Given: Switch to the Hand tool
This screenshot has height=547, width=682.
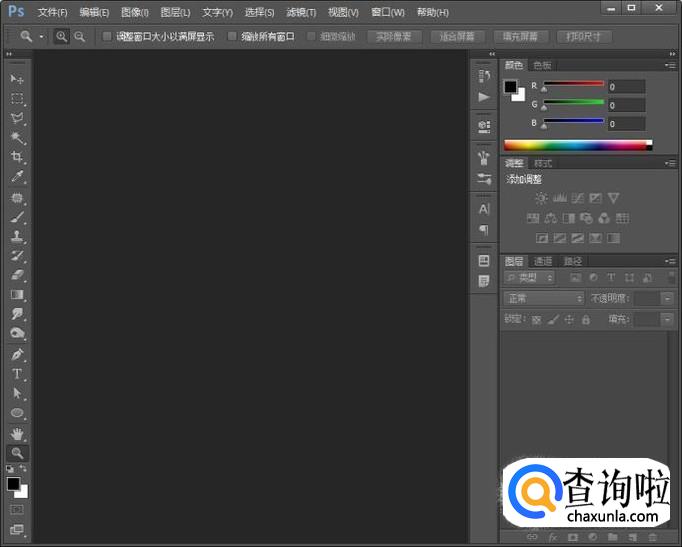Looking at the screenshot, I should pos(17,433).
